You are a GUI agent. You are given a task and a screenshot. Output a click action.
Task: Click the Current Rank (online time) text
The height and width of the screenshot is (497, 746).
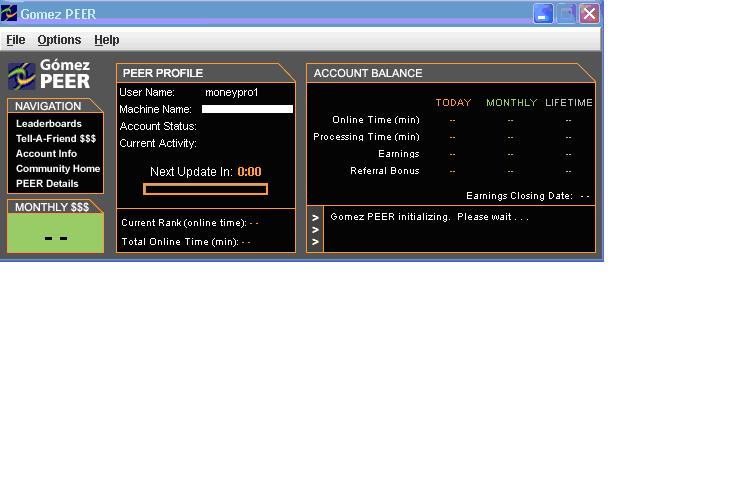184,223
